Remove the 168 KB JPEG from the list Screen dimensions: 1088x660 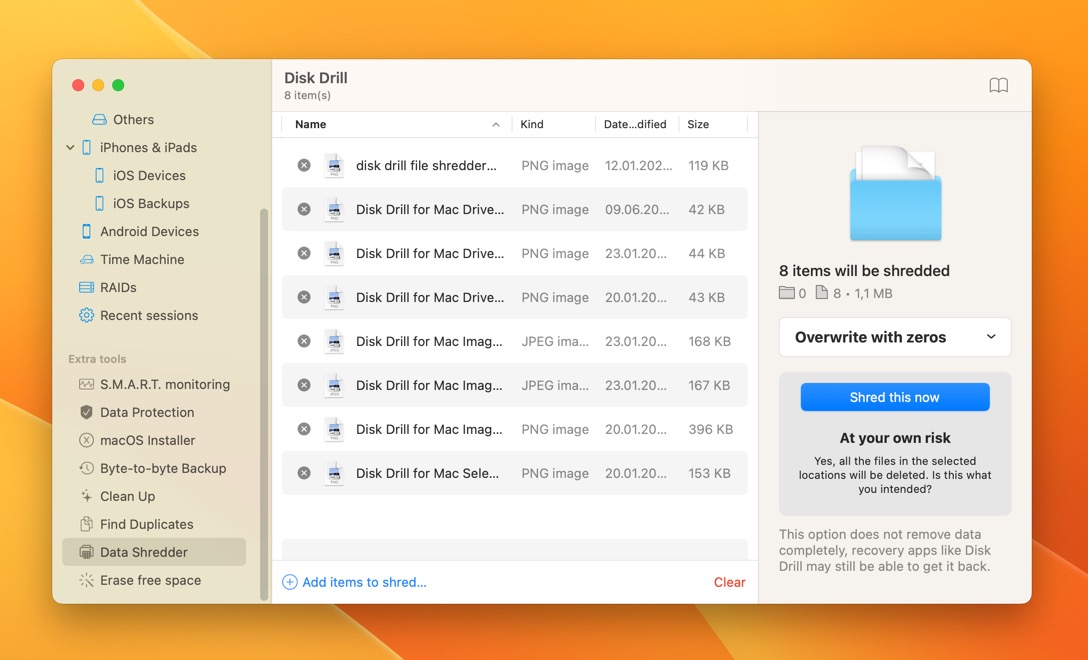click(304, 341)
